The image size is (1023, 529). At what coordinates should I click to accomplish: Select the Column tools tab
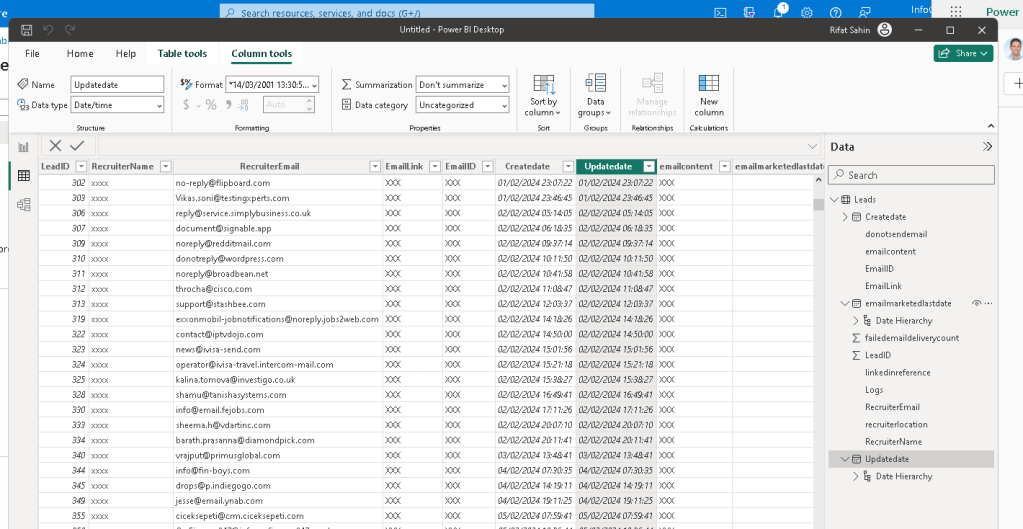(x=262, y=53)
